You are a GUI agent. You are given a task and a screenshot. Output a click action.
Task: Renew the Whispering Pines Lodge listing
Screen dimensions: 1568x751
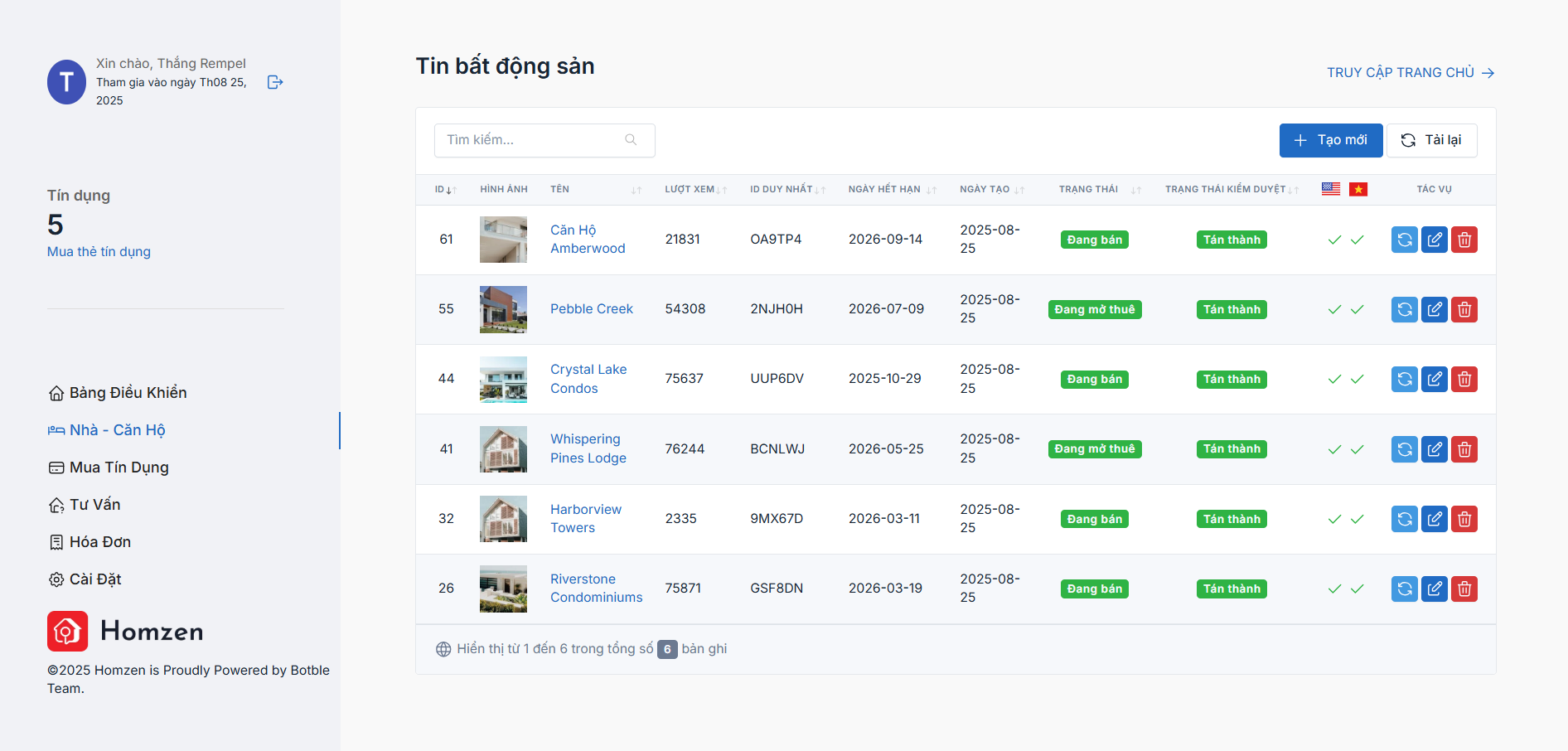[x=1404, y=449]
